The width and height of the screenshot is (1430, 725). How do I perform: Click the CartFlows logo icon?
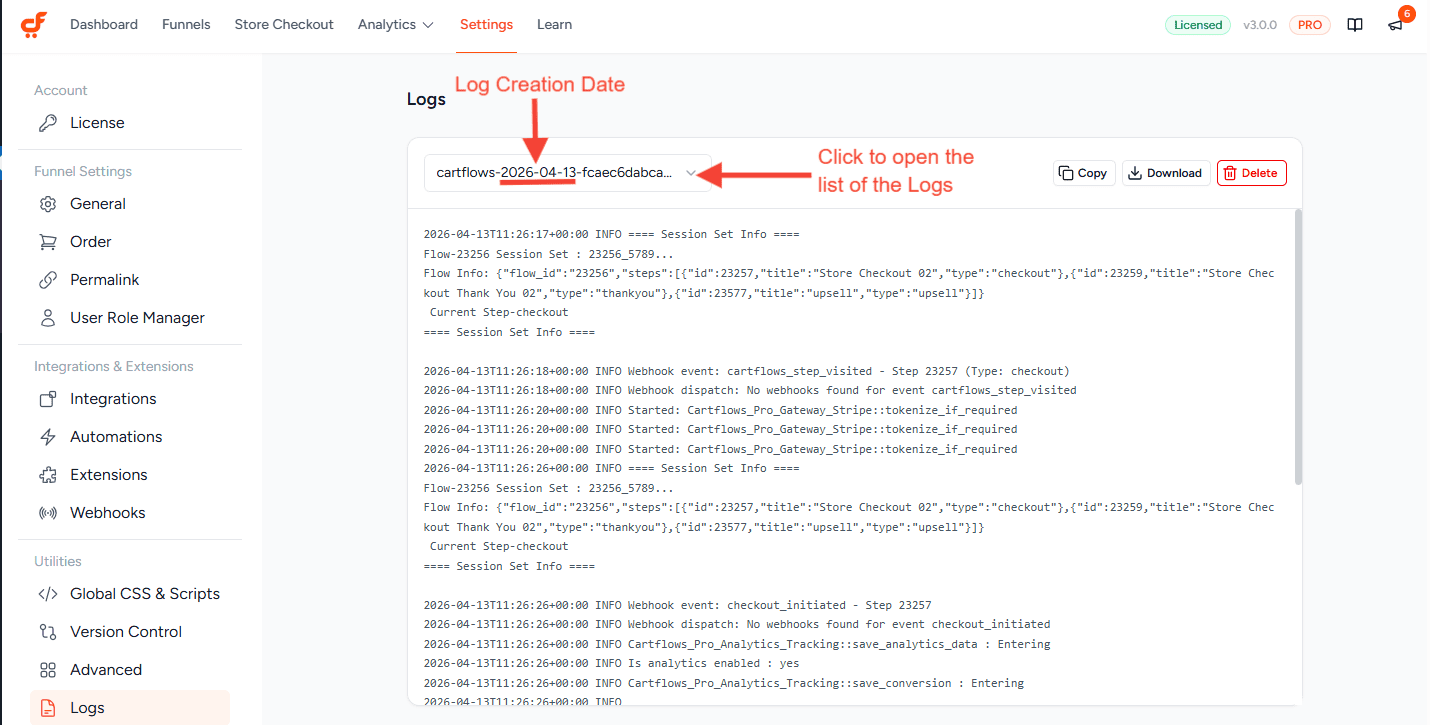click(x=34, y=25)
